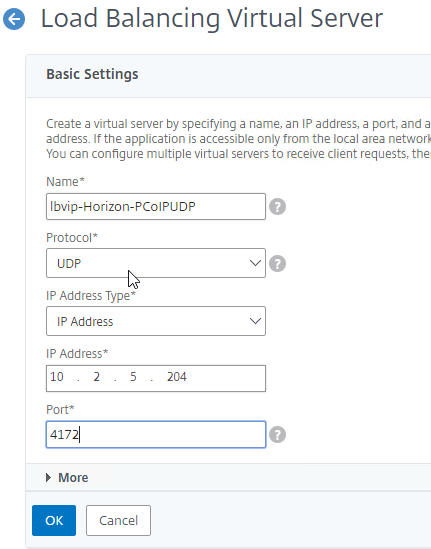Click the Load Balancing Virtual Server title
The image size is (431, 549).
click(x=212, y=18)
